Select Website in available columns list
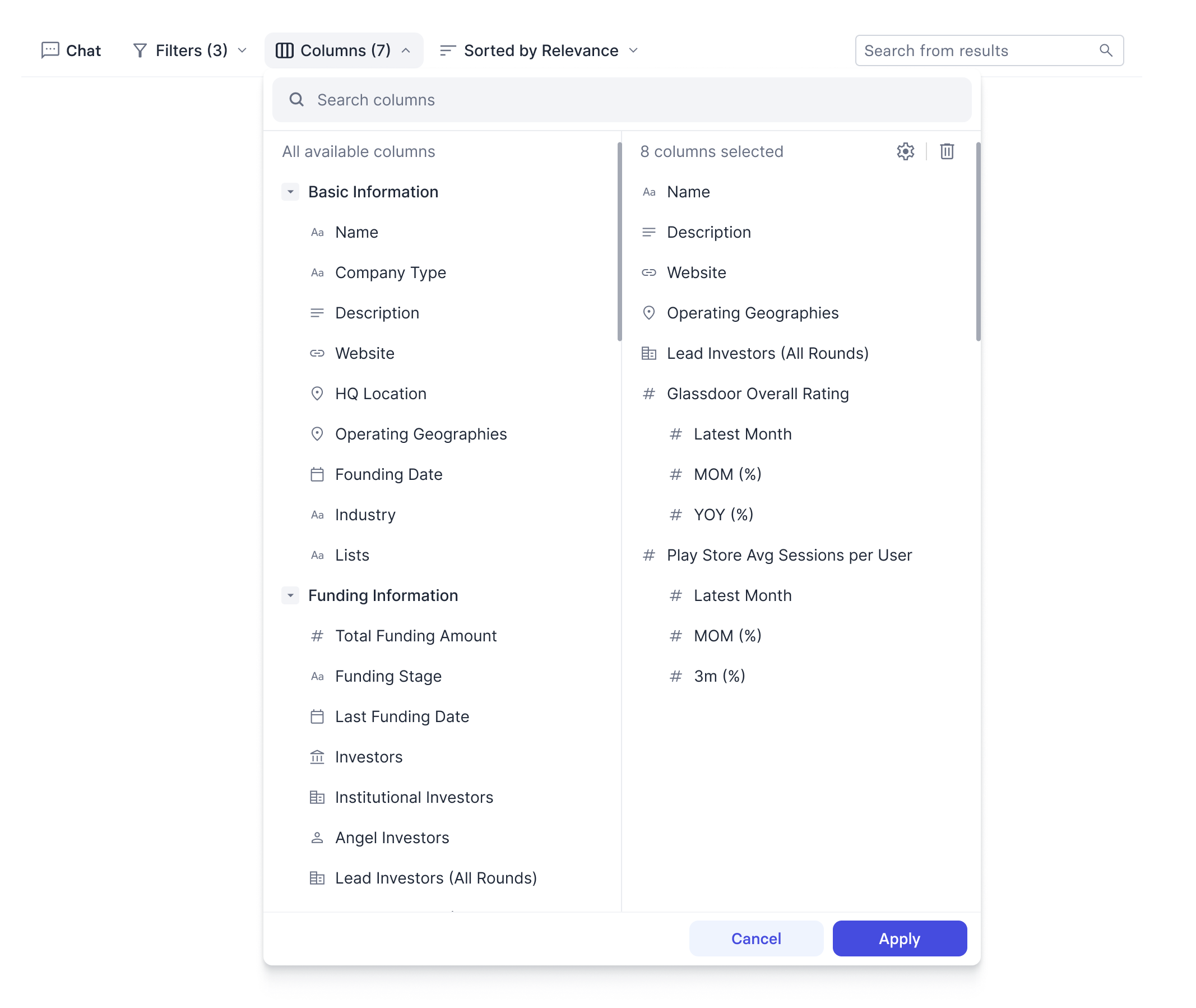Screen dimensions: 1196x1008 (x=364, y=354)
